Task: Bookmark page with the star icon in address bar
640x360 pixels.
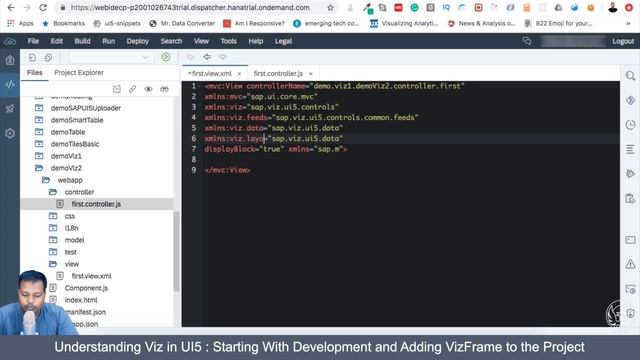Action: coord(331,8)
